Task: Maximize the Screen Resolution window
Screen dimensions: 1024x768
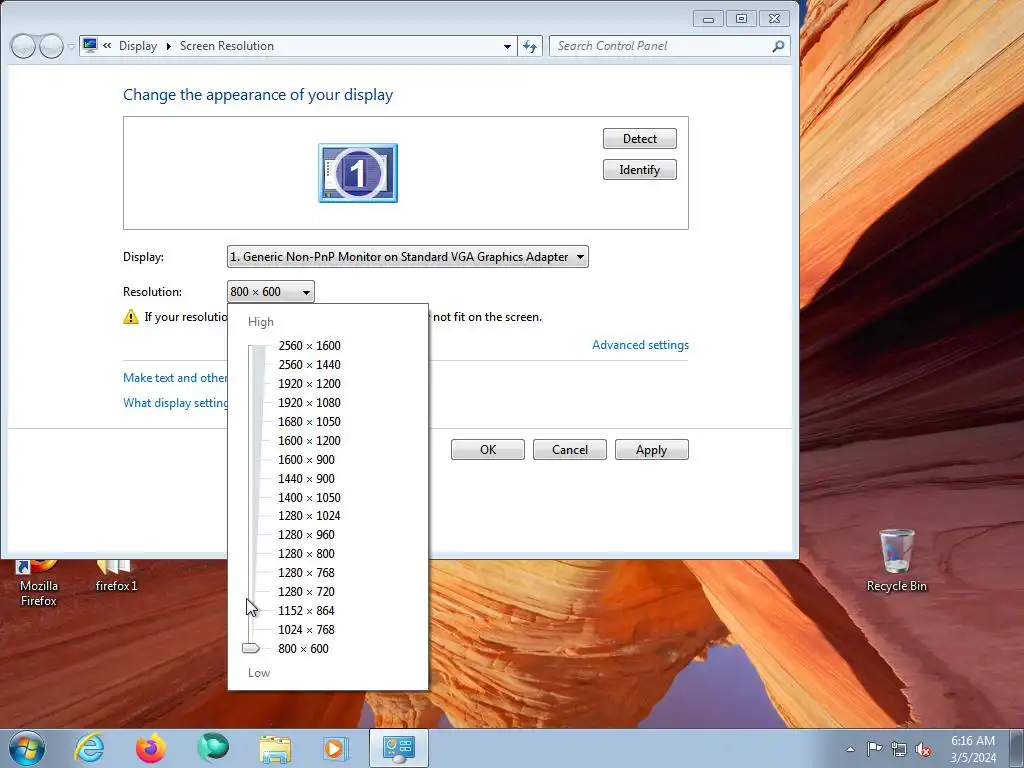Action: click(741, 18)
